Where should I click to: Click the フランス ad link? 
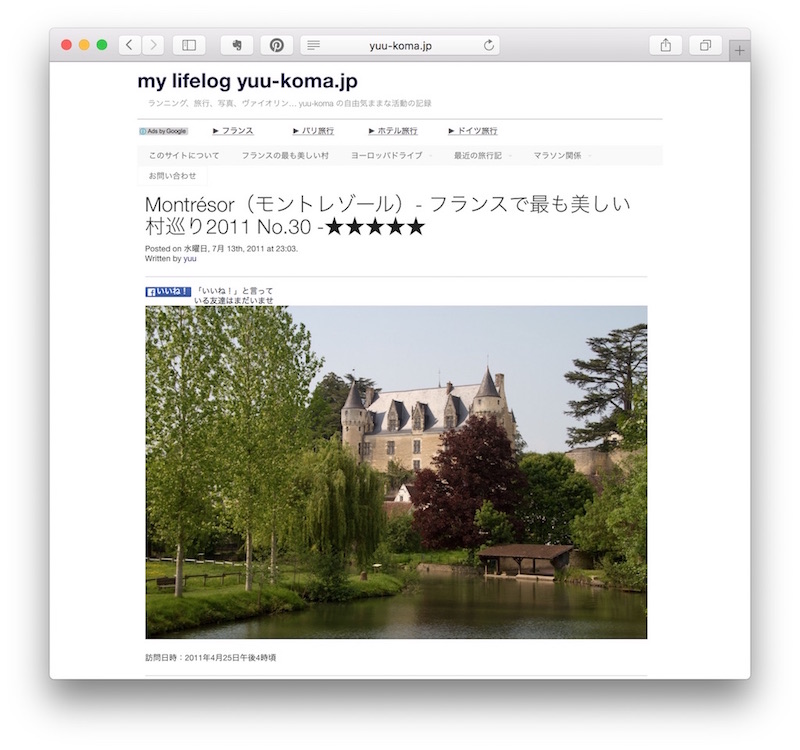tap(233, 131)
